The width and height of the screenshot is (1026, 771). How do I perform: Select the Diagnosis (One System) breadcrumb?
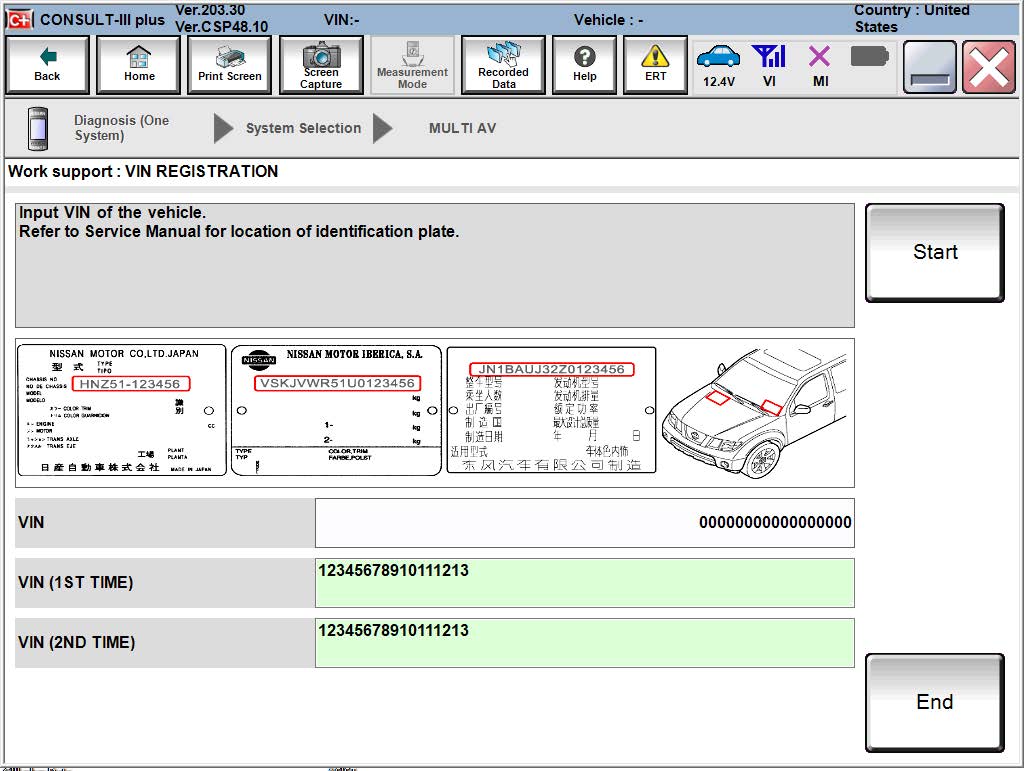click(122, 128)
